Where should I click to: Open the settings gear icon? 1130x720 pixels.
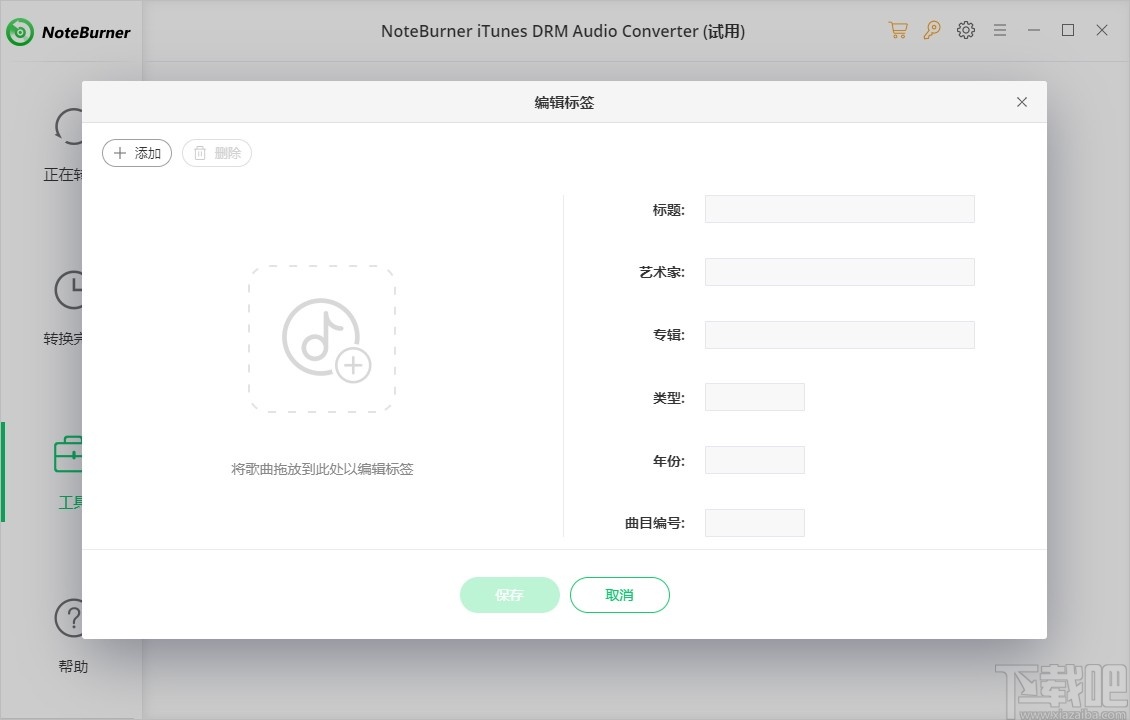pyautogui.click(x=965, y=30)
